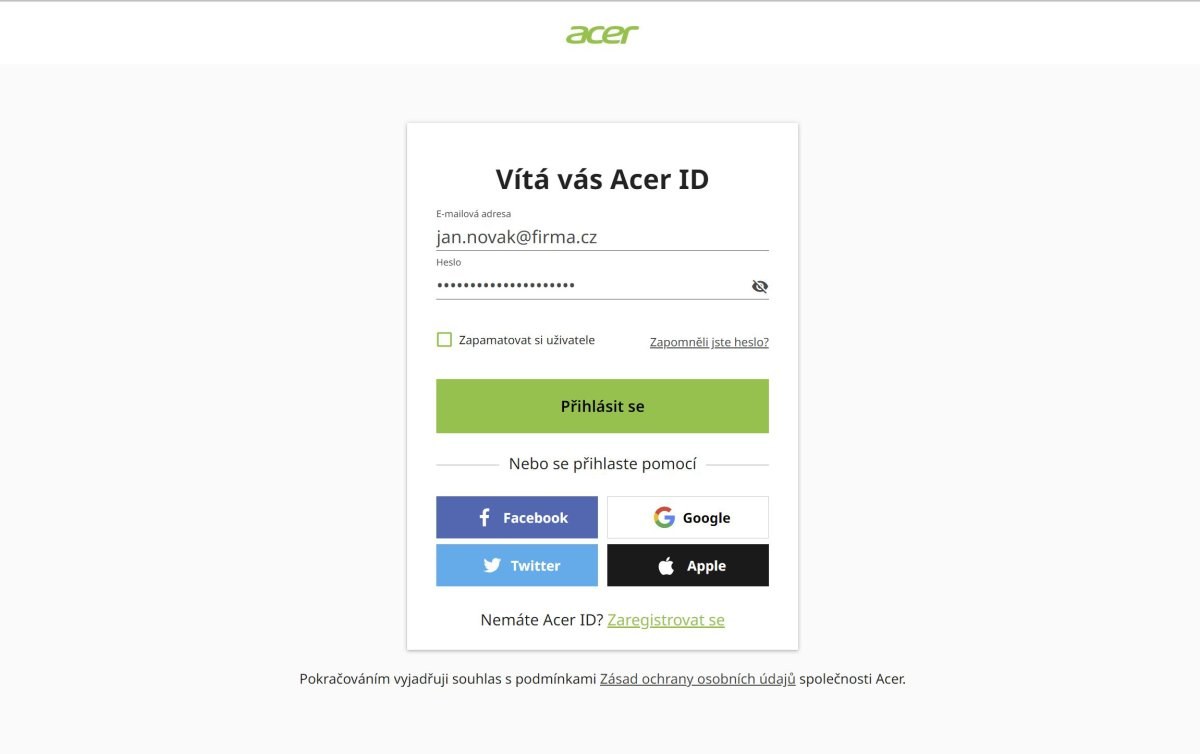
Task: Open the 'Zapomněli jste heslo?' link
Action: click(709, 342)
